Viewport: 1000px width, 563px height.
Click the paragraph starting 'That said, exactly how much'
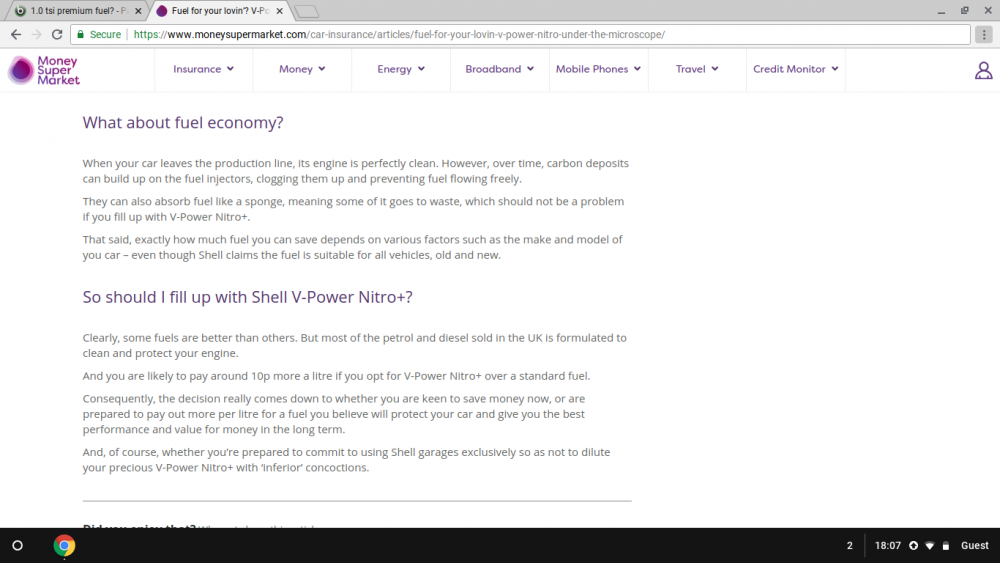click(353, 247)
